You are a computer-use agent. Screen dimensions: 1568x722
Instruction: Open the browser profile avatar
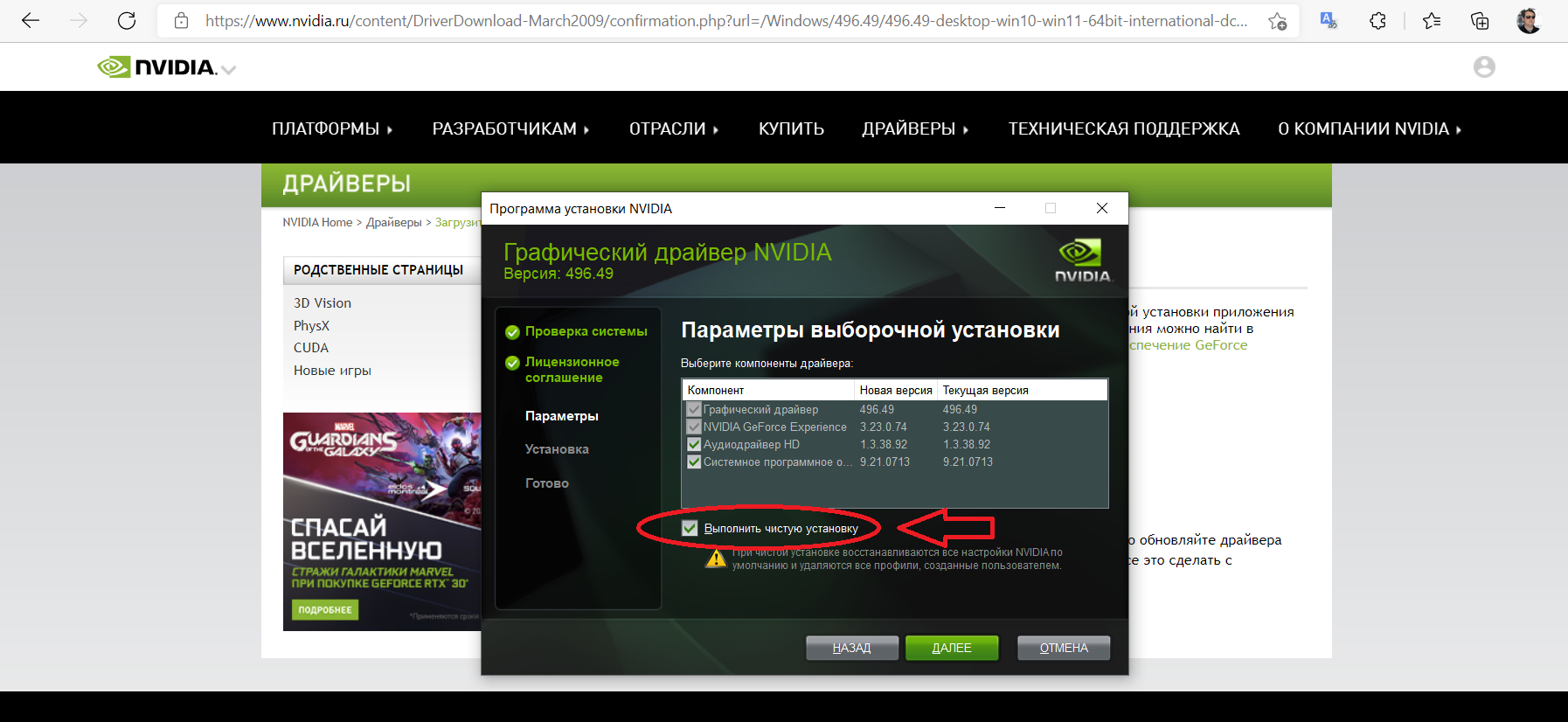[x=1529, y=20]
